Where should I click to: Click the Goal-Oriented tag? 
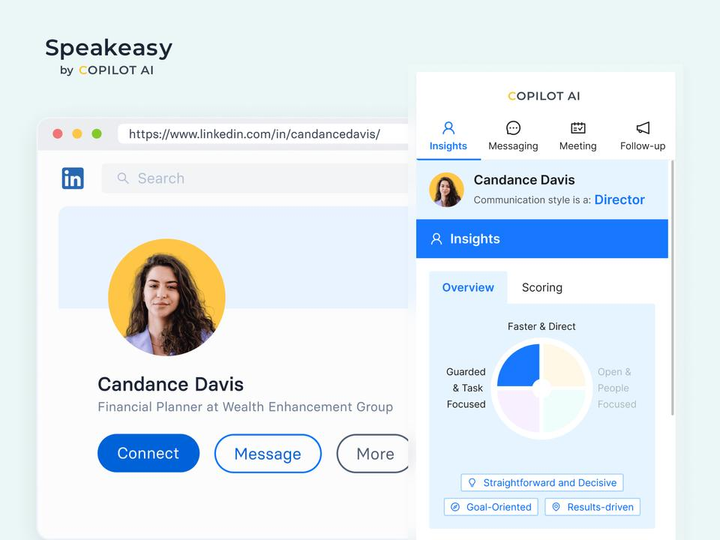pos(491,507)
